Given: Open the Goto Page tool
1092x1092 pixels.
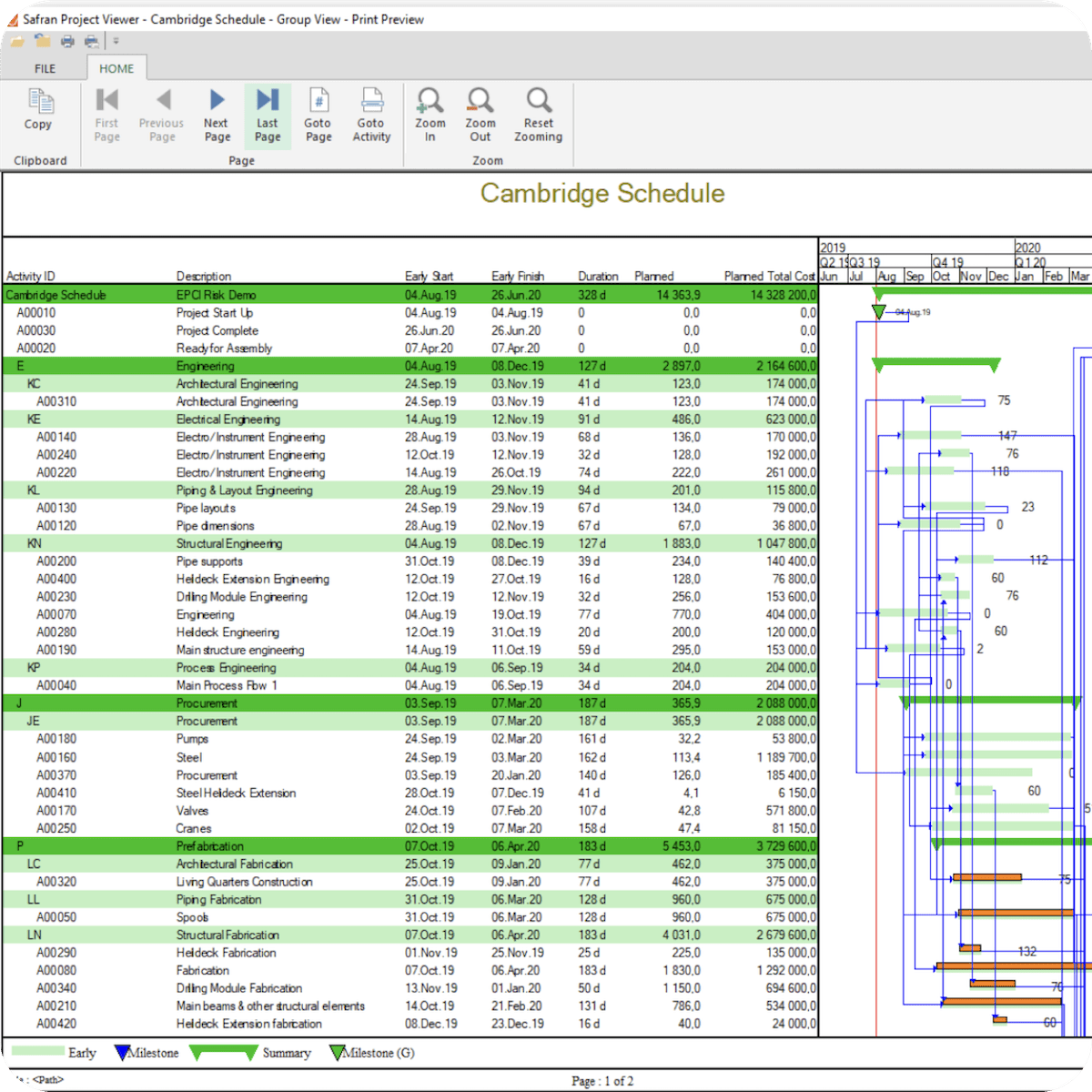Looking at the screenshot, I should pyautogui.click(x=318, y=111).
